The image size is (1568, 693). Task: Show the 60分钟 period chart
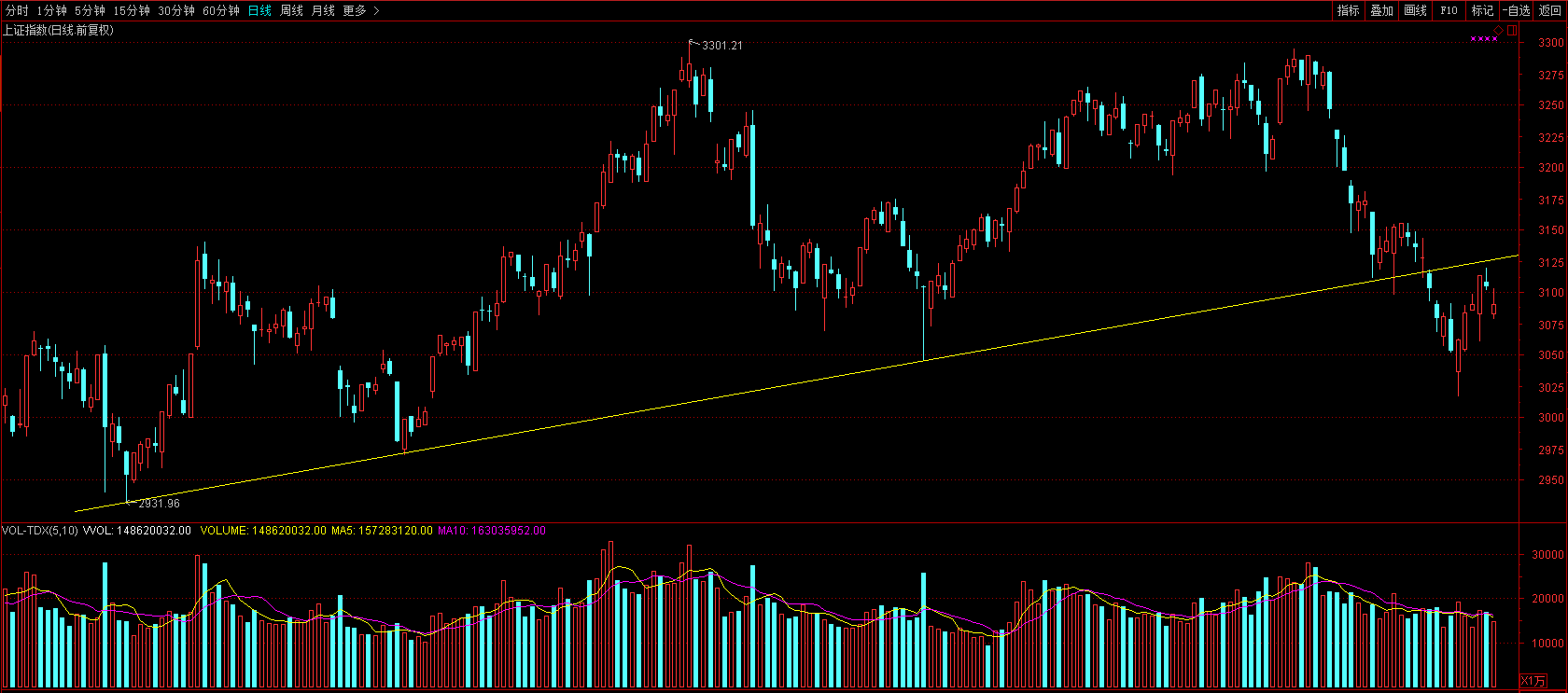point(221,10)
